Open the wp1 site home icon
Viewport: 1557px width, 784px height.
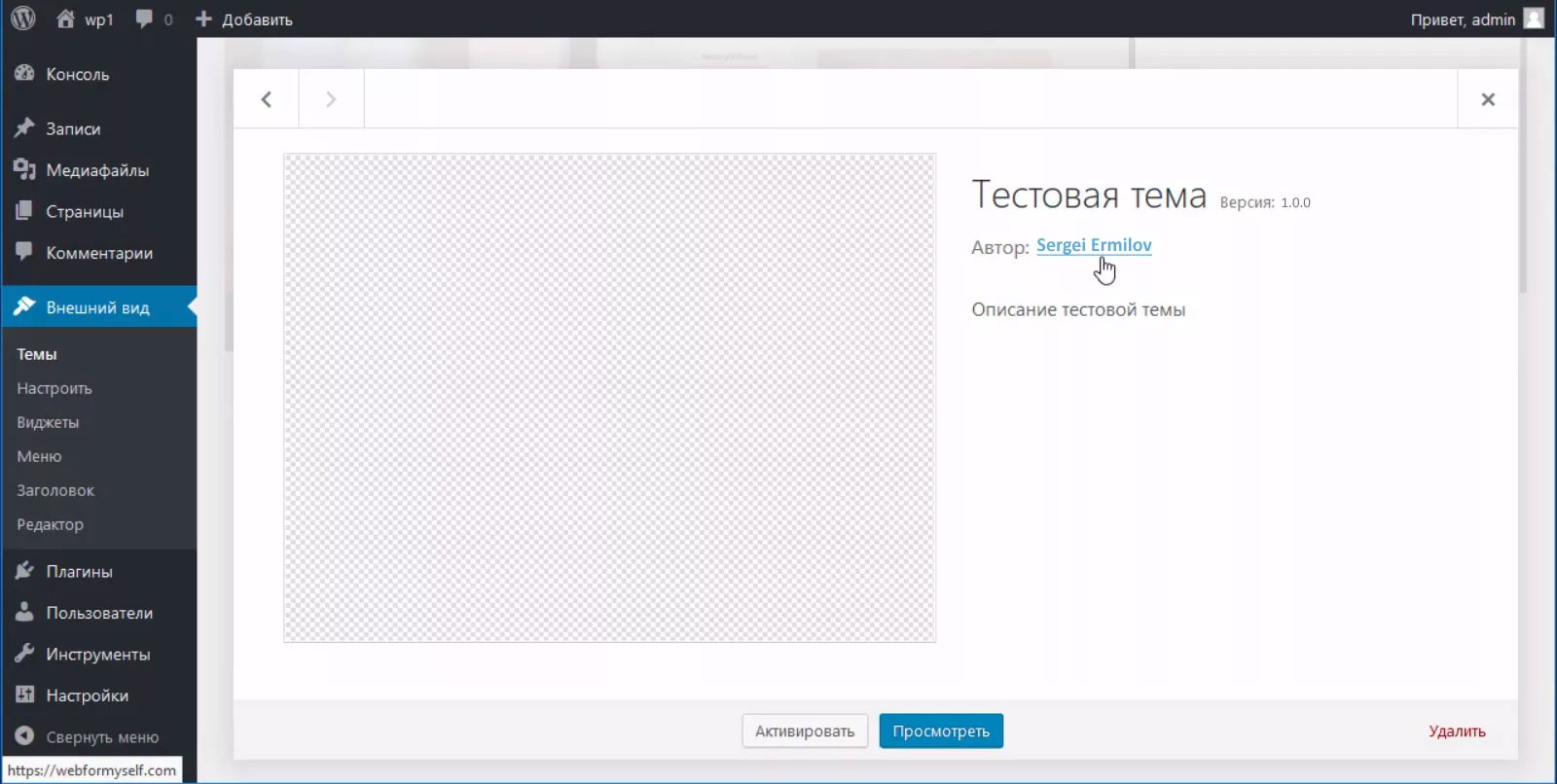coord(65,18)
